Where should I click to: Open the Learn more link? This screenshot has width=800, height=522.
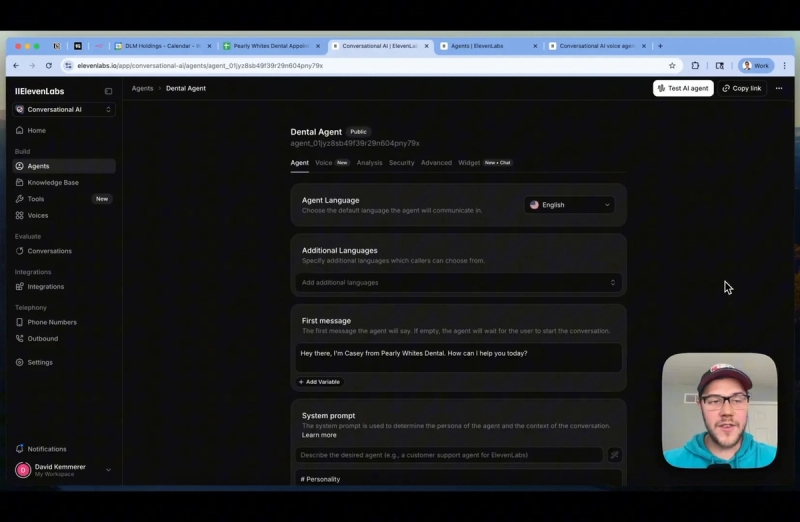click(x=319, y=435)
